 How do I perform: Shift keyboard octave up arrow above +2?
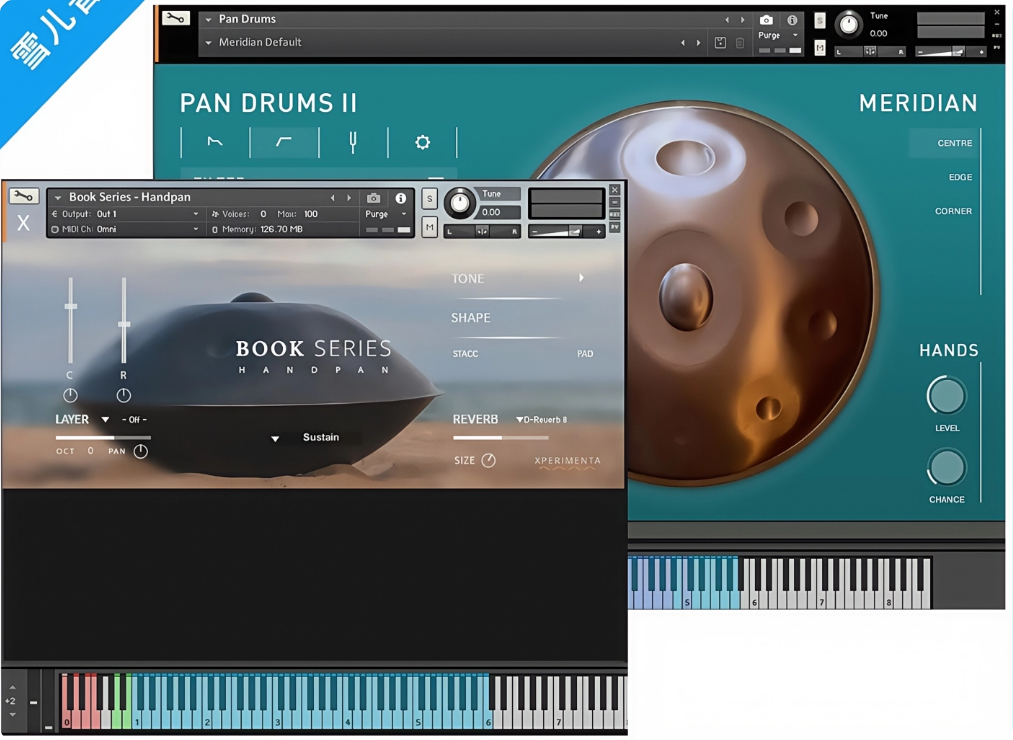[12, 687]
